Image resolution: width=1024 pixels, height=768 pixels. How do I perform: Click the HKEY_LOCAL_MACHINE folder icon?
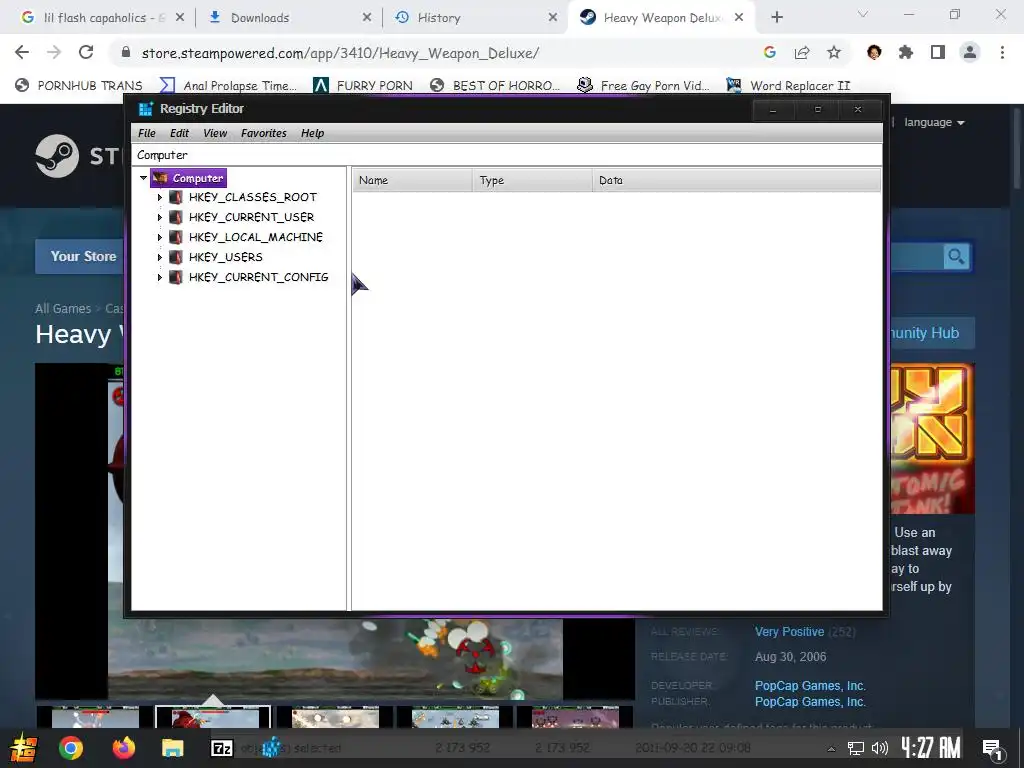click(176, 237)
